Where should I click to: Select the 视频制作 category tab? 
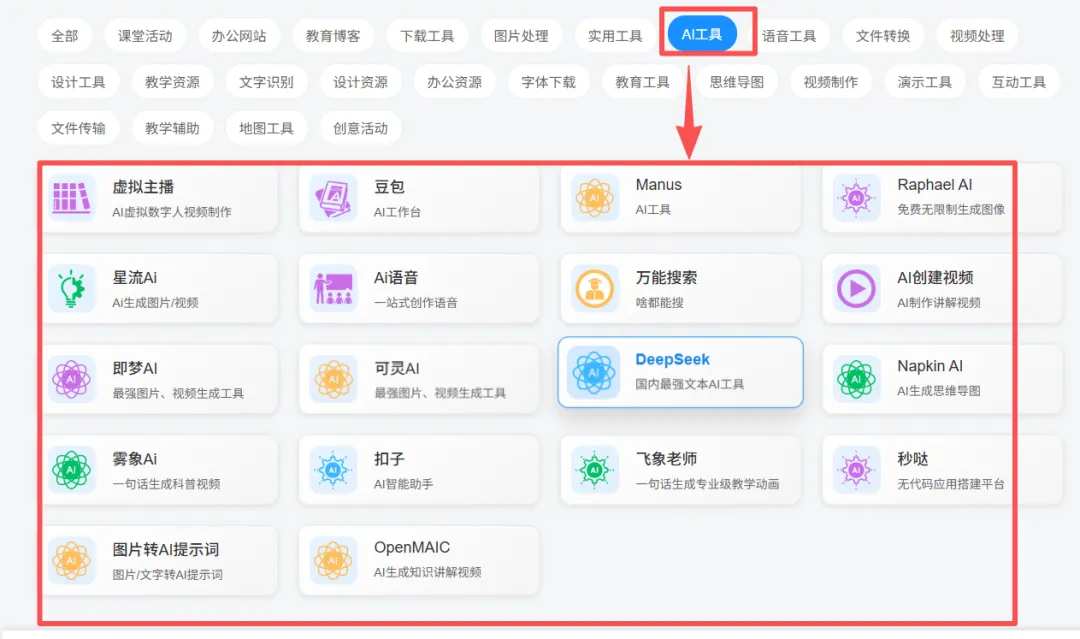click(831, 82)
